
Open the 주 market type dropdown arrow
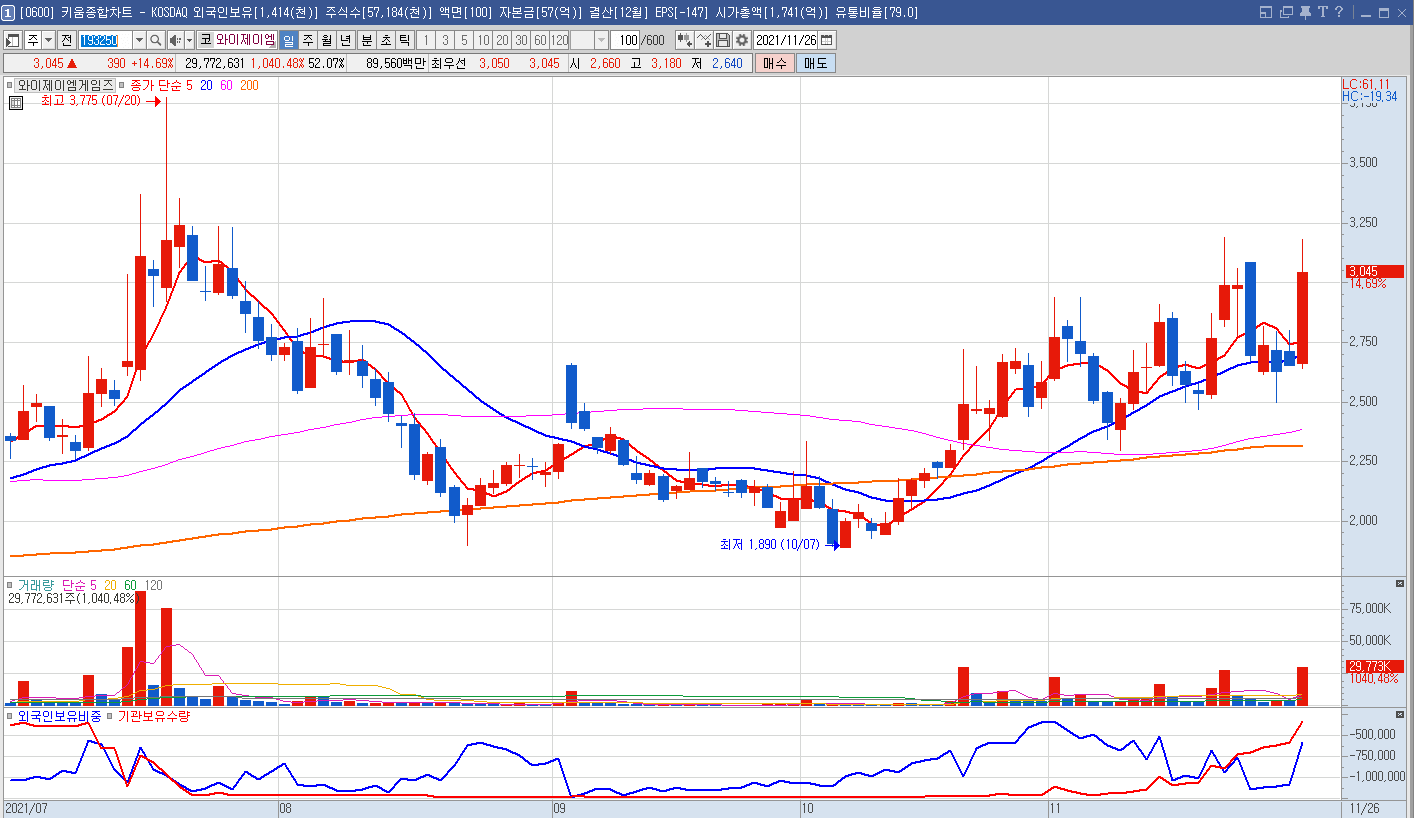48,40
